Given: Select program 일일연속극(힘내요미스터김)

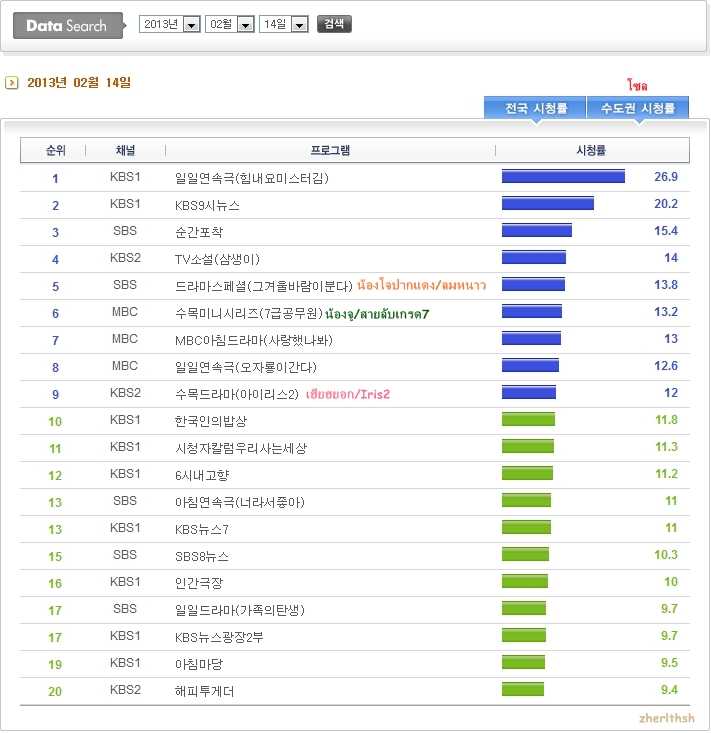Looking at the screenshot, I should tap(252, 178).
